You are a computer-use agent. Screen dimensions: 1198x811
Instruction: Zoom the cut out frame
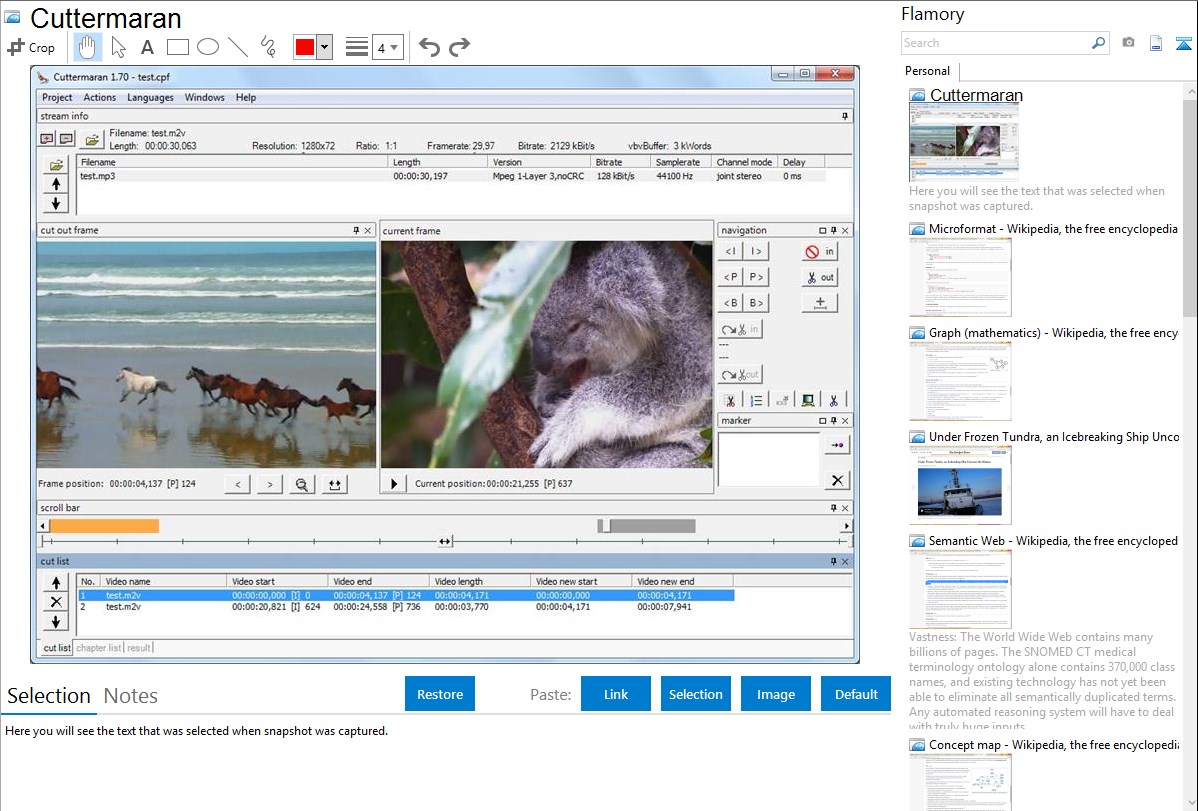coord(302,485)
